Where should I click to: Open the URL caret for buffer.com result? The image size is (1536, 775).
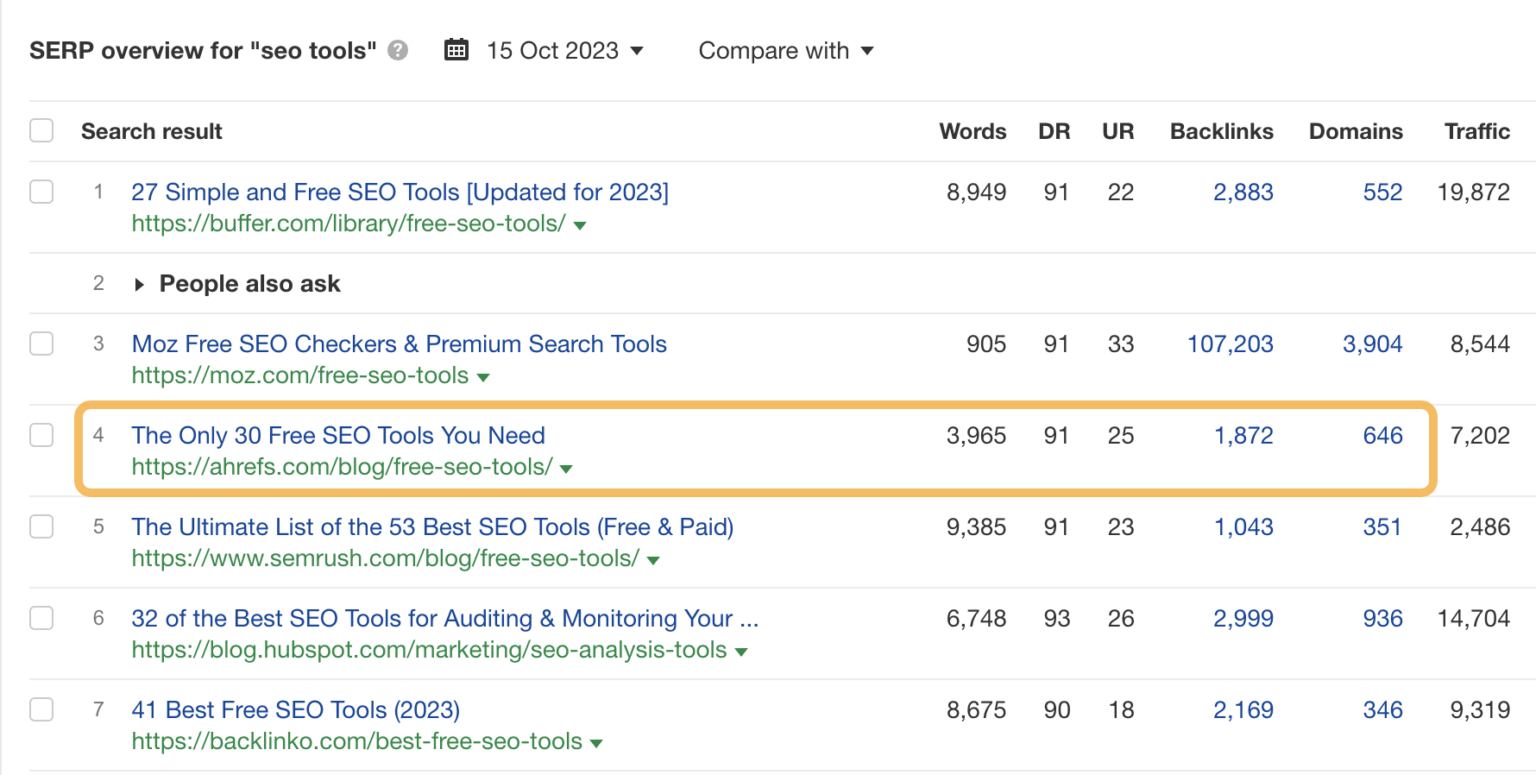click(579, 225)
